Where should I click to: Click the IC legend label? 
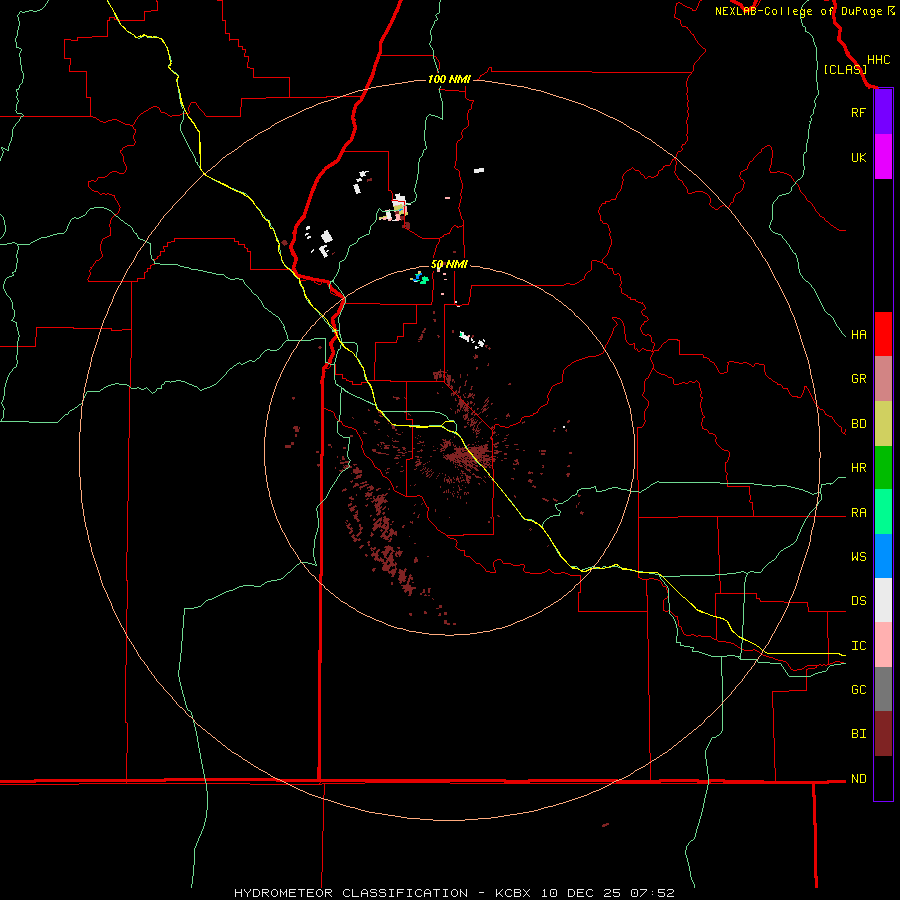click(x=858, y=645)
